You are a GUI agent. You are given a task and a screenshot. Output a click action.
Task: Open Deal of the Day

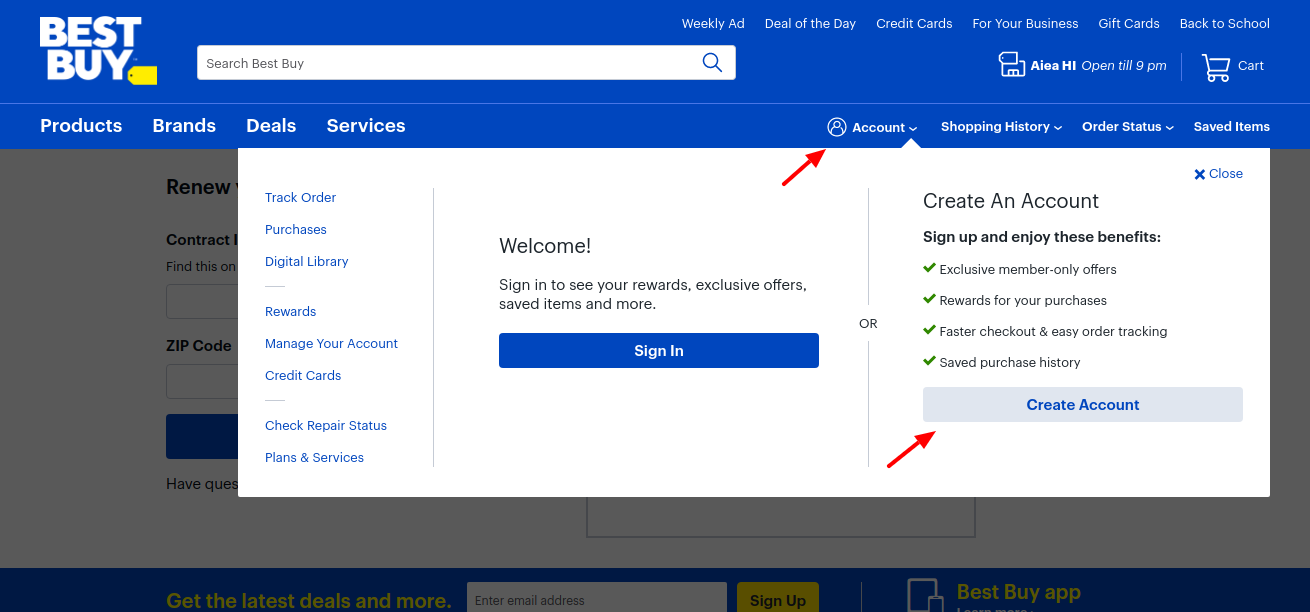[810, 23]
